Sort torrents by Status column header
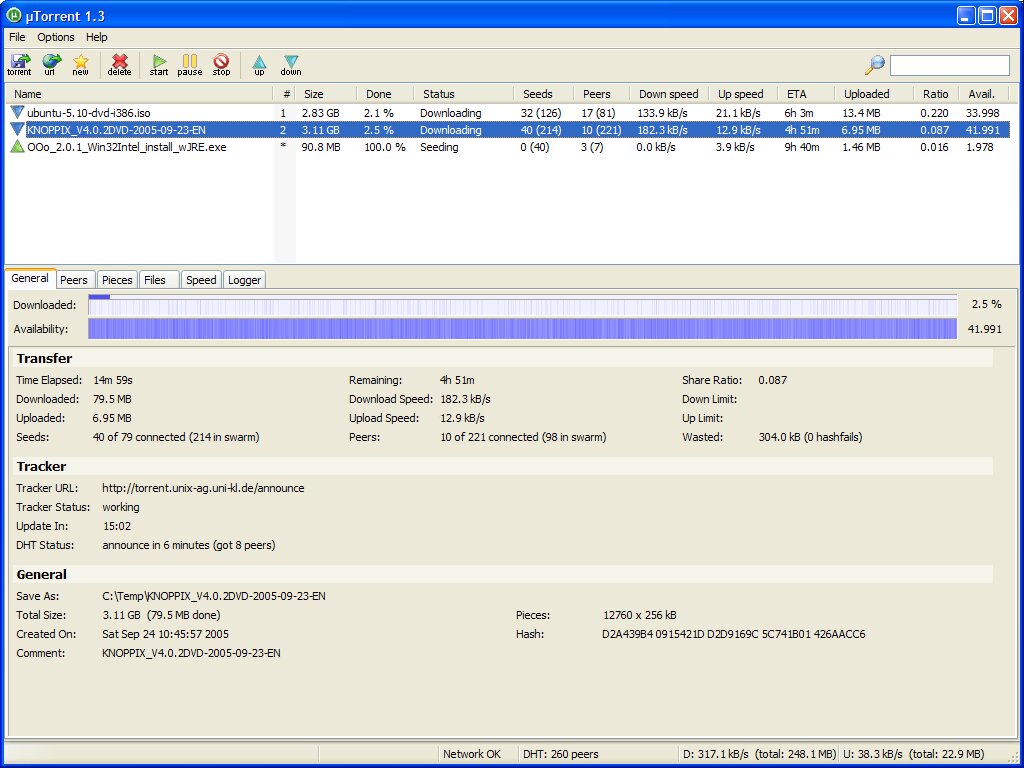The height and width of the screenshot is (768, 1024). point(464,94)
